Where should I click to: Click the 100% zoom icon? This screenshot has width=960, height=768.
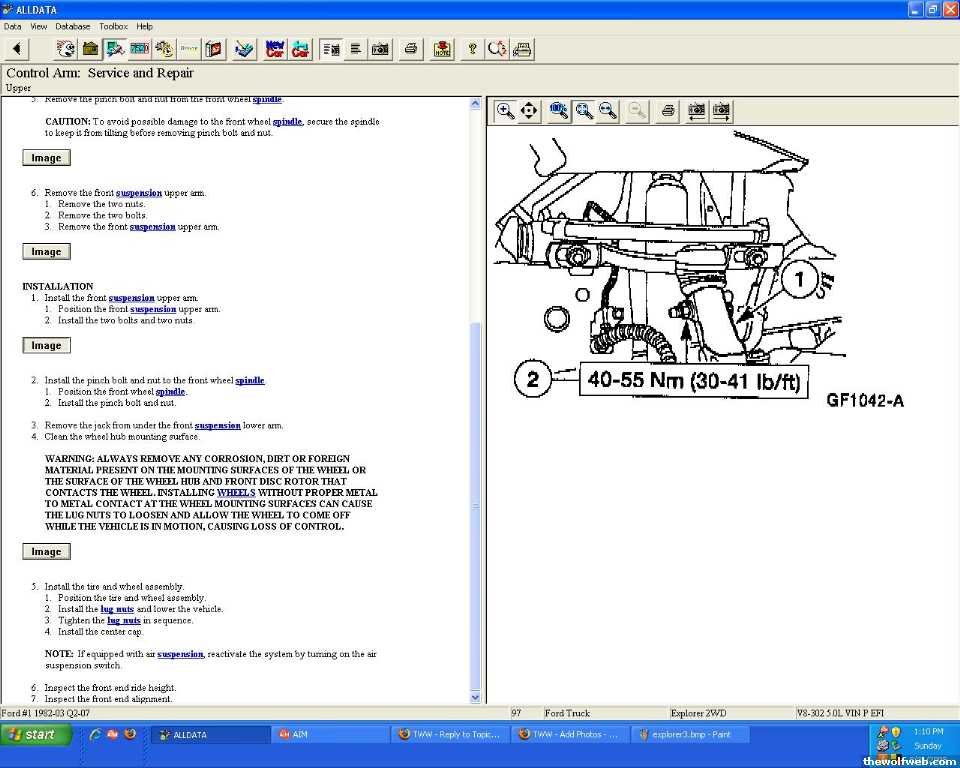pyautogui.click(x=559, y=111)
